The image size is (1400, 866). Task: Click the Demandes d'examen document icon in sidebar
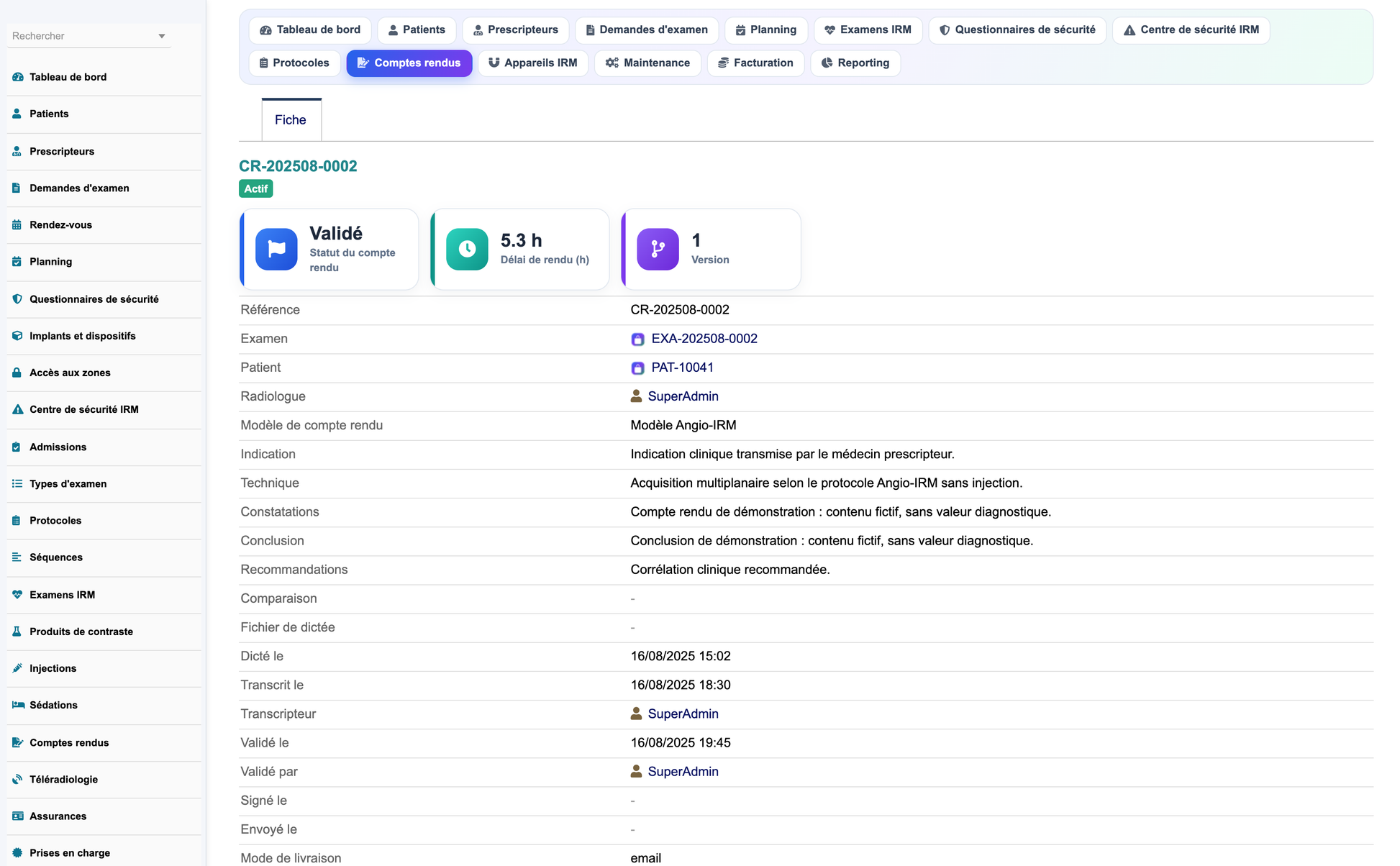17,188
